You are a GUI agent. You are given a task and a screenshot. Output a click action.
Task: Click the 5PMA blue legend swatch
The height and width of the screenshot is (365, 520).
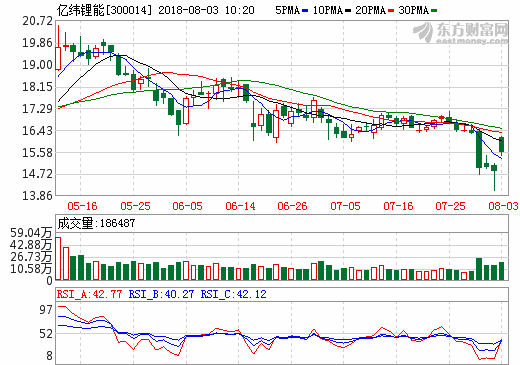[x=305, y=11]
